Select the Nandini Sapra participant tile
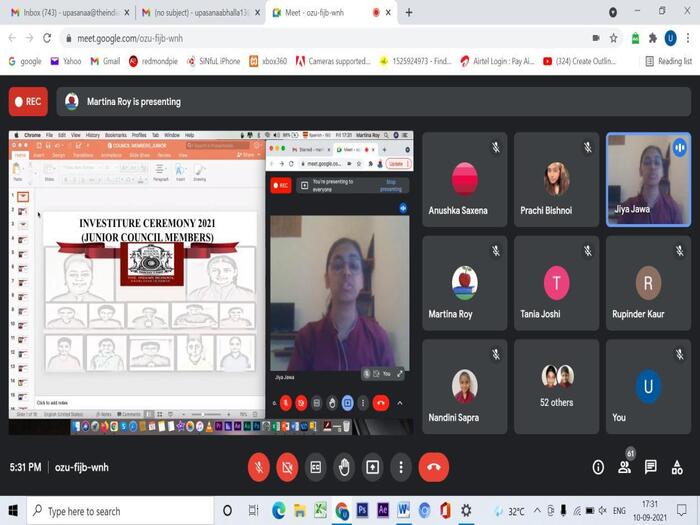The image size is (700, 525). click(x=464, y=387)
